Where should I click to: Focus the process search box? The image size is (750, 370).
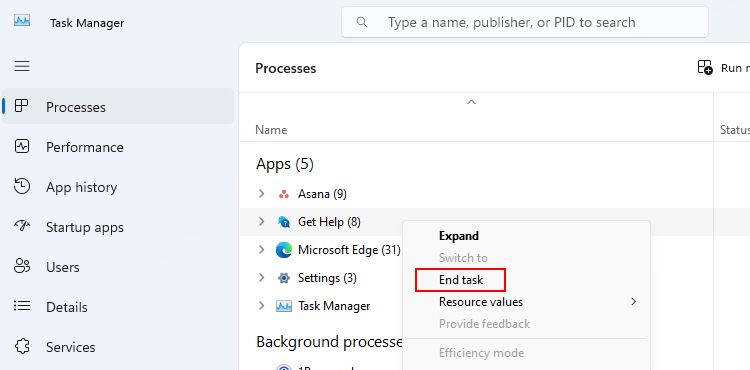(x=525, y=22)
